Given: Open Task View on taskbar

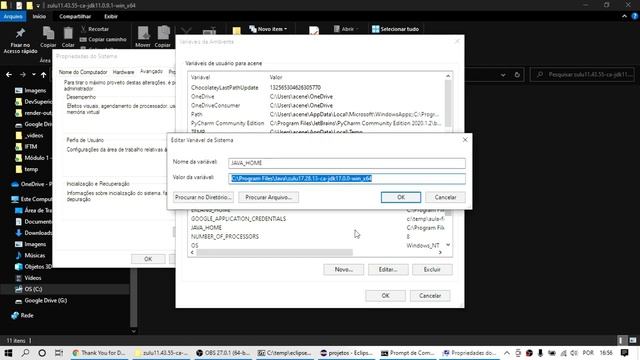Looking at the screenshot, I should pyautogui.click(x=59, y=353).
